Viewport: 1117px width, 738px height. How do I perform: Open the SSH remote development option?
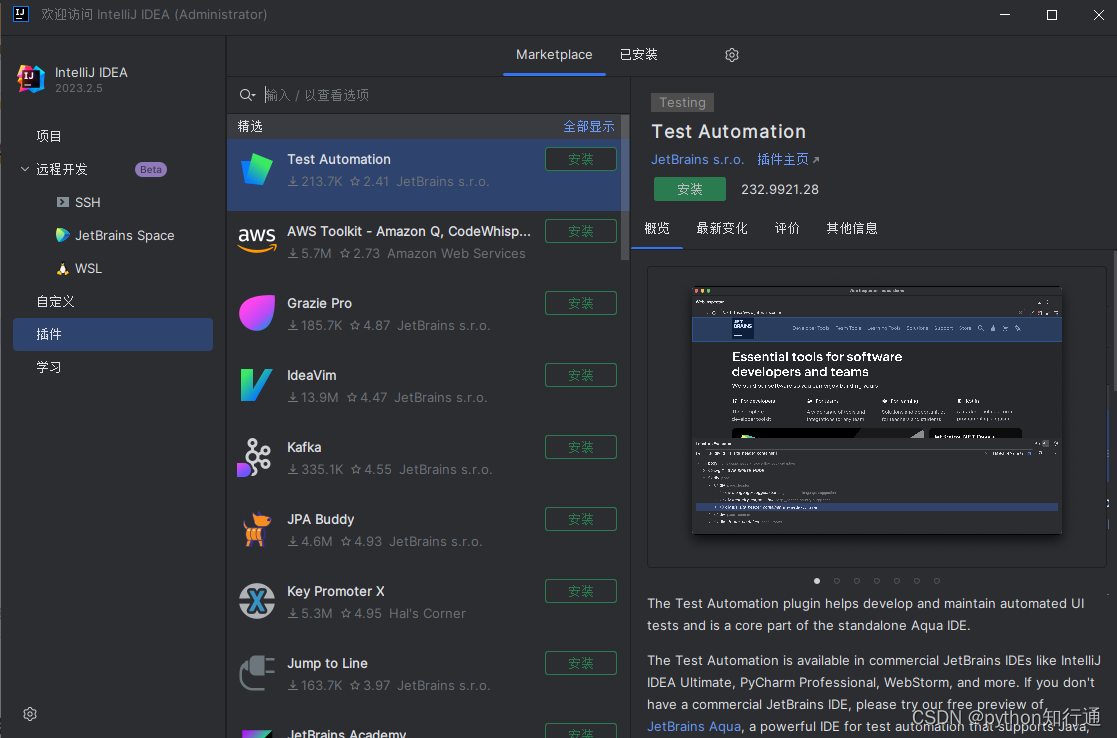85,202
